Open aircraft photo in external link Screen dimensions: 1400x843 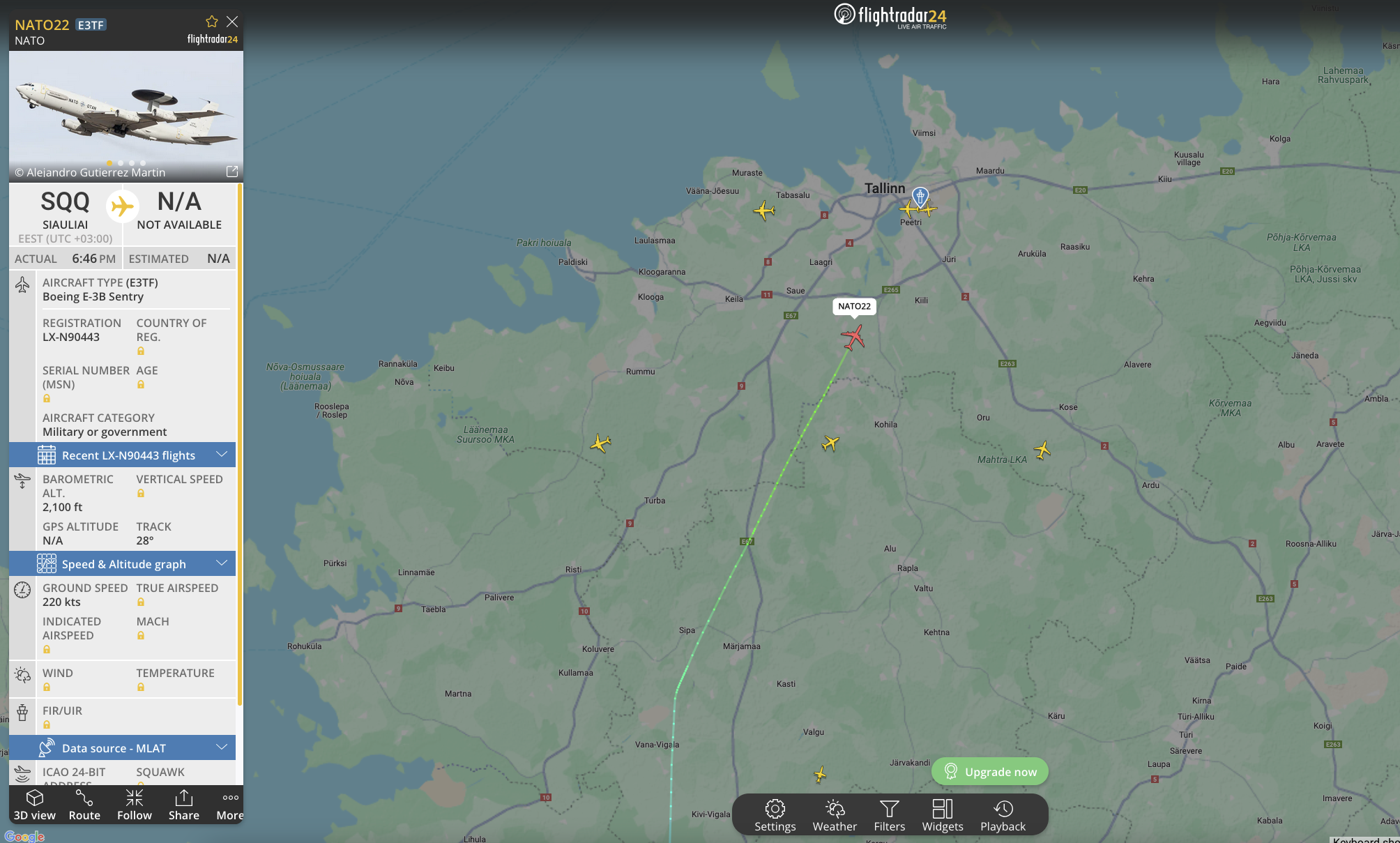click(x=232, y=172)
